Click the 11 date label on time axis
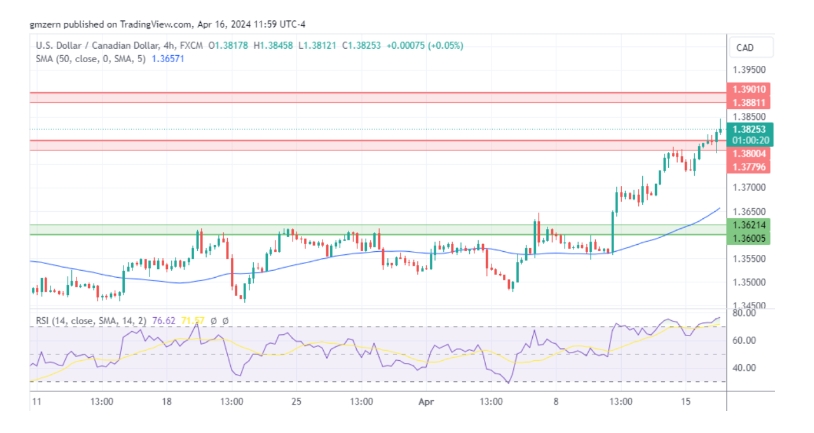Screen dimensions: 814x433 tap(36, 402)
